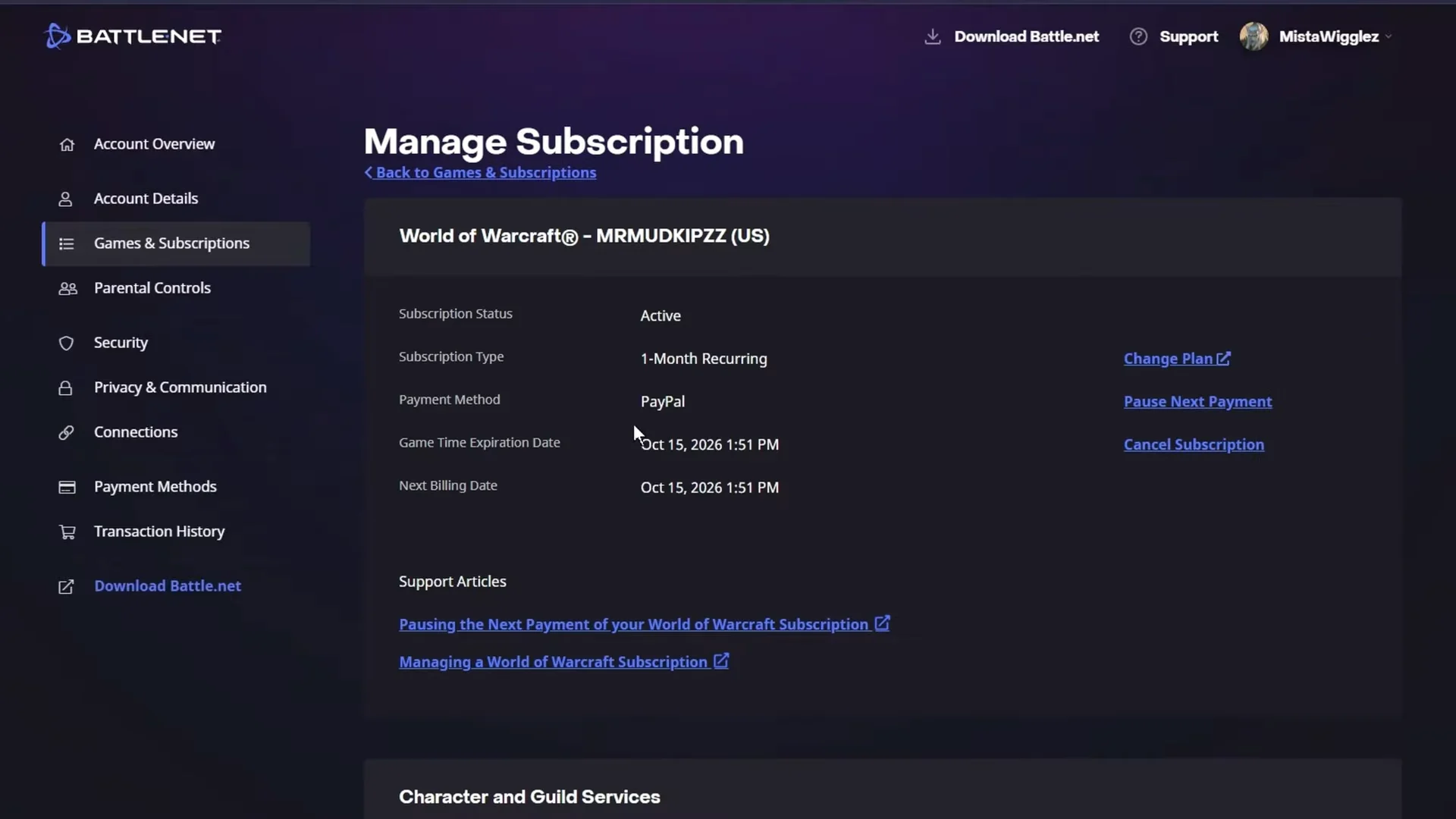Click Cancel Subscription link
The width and height of the screenshot is (1456, 819).
[1194, 444]
